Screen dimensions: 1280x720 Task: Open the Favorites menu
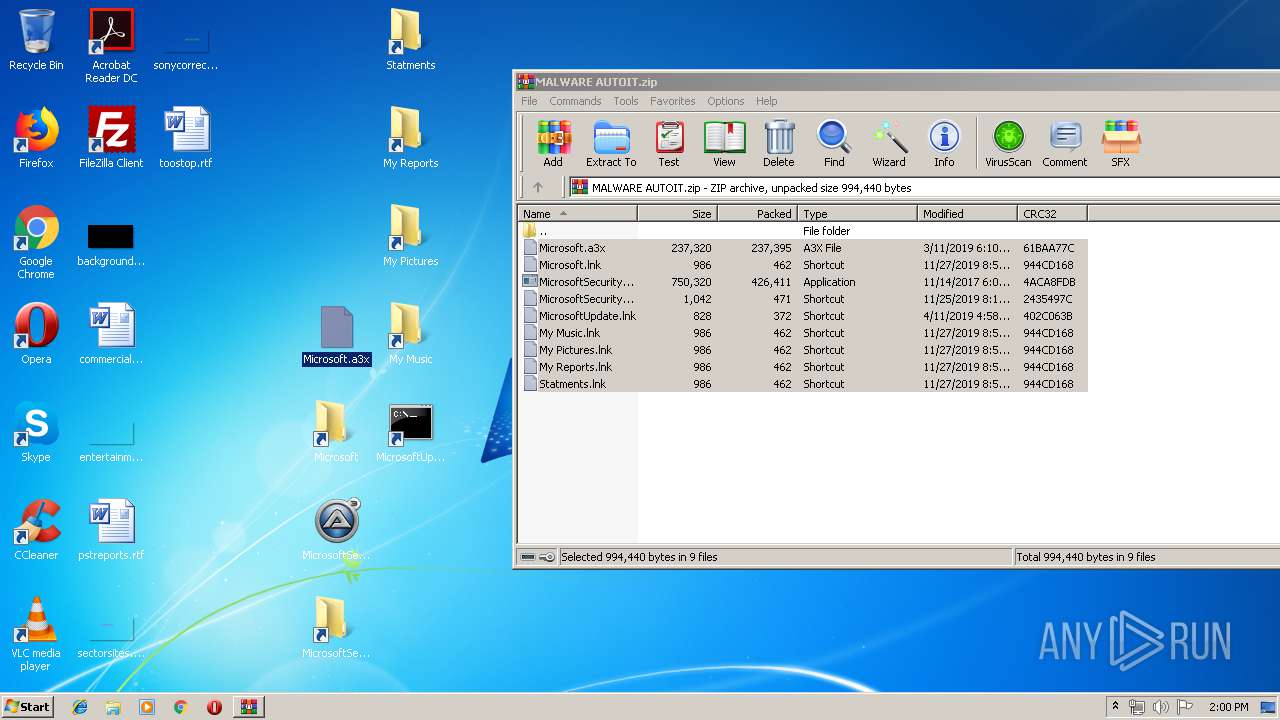pos(673,101)
